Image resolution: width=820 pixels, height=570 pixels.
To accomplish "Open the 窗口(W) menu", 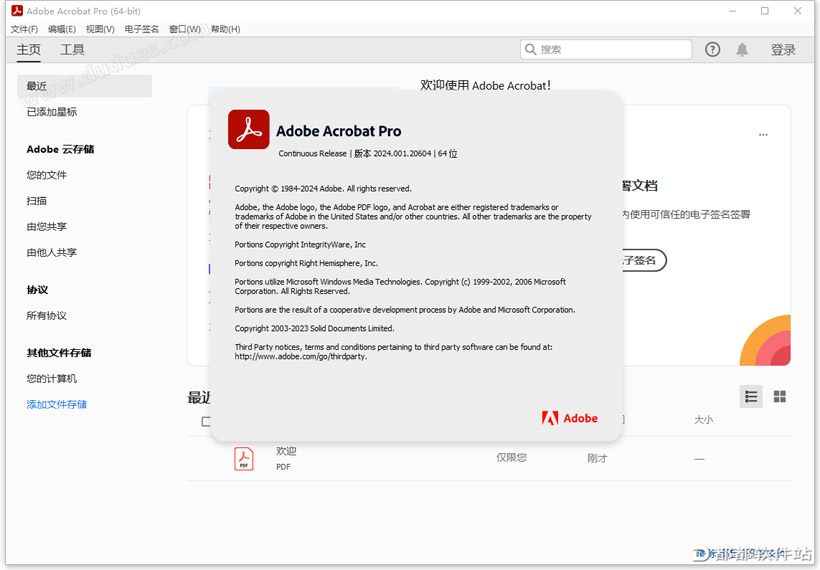I will [185, 29].
